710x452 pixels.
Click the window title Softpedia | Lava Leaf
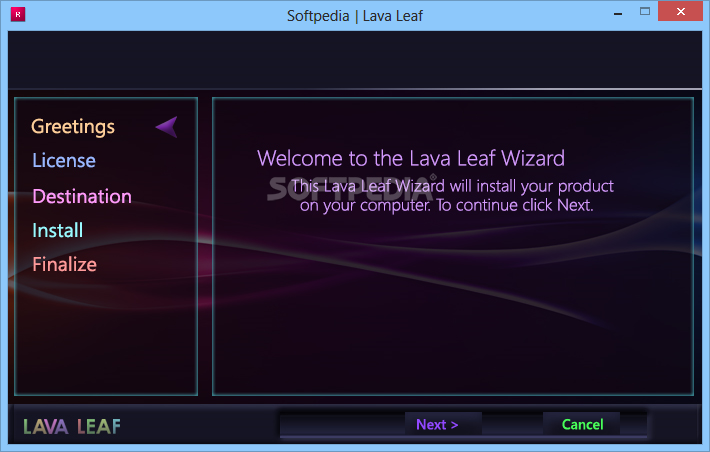coord(355,16)
